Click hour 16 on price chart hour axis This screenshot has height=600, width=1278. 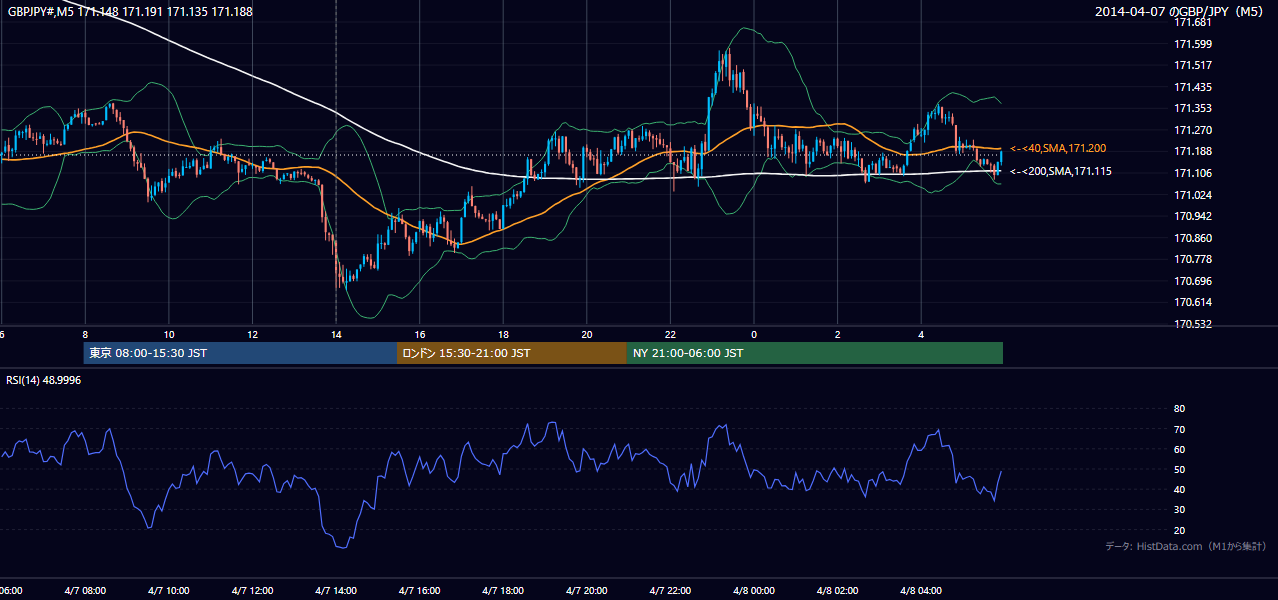[420, 334]
